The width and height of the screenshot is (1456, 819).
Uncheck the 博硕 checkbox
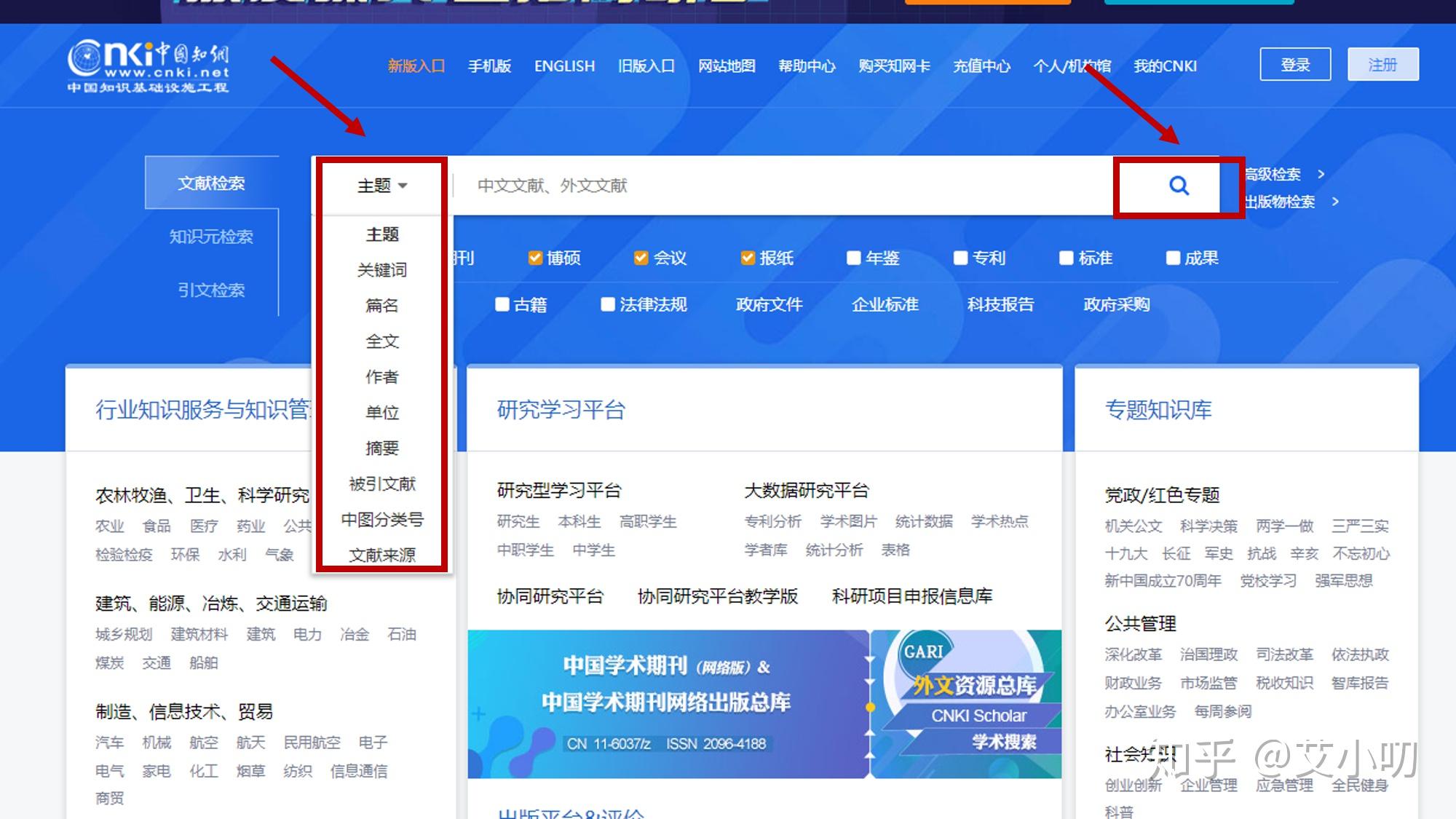coord(535,258)
